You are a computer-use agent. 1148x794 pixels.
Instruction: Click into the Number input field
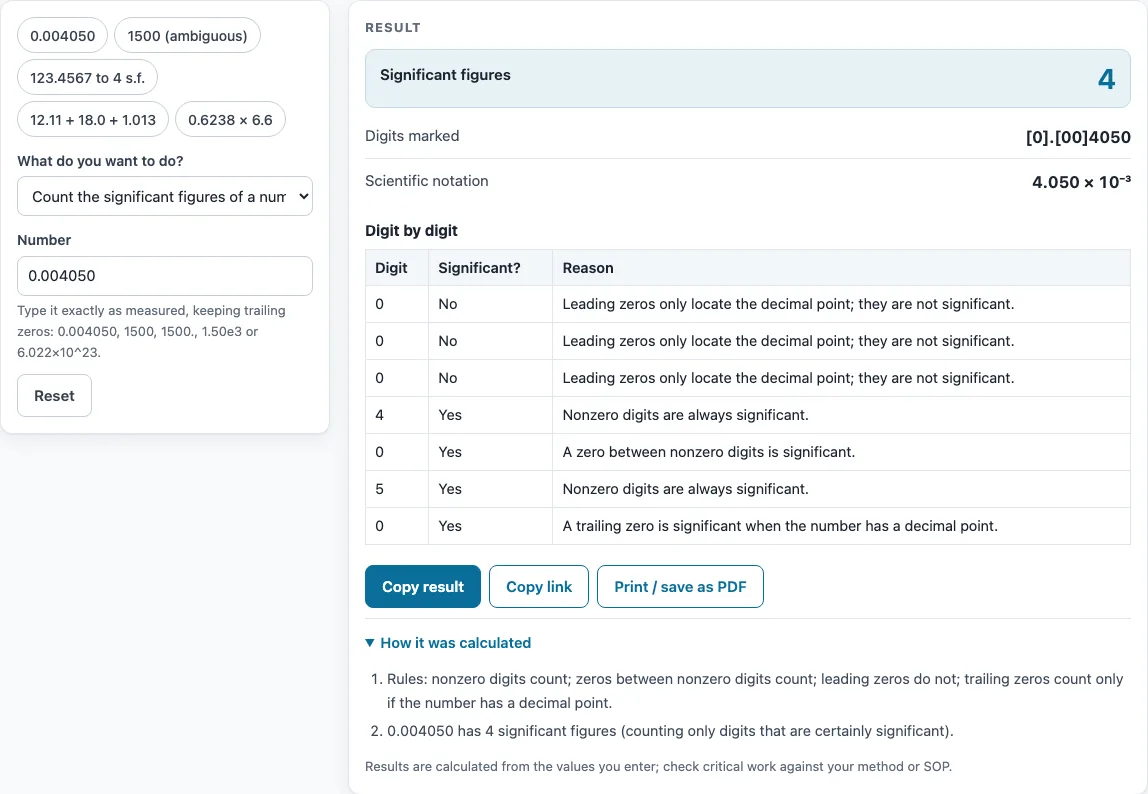click(x=165, y=276)
